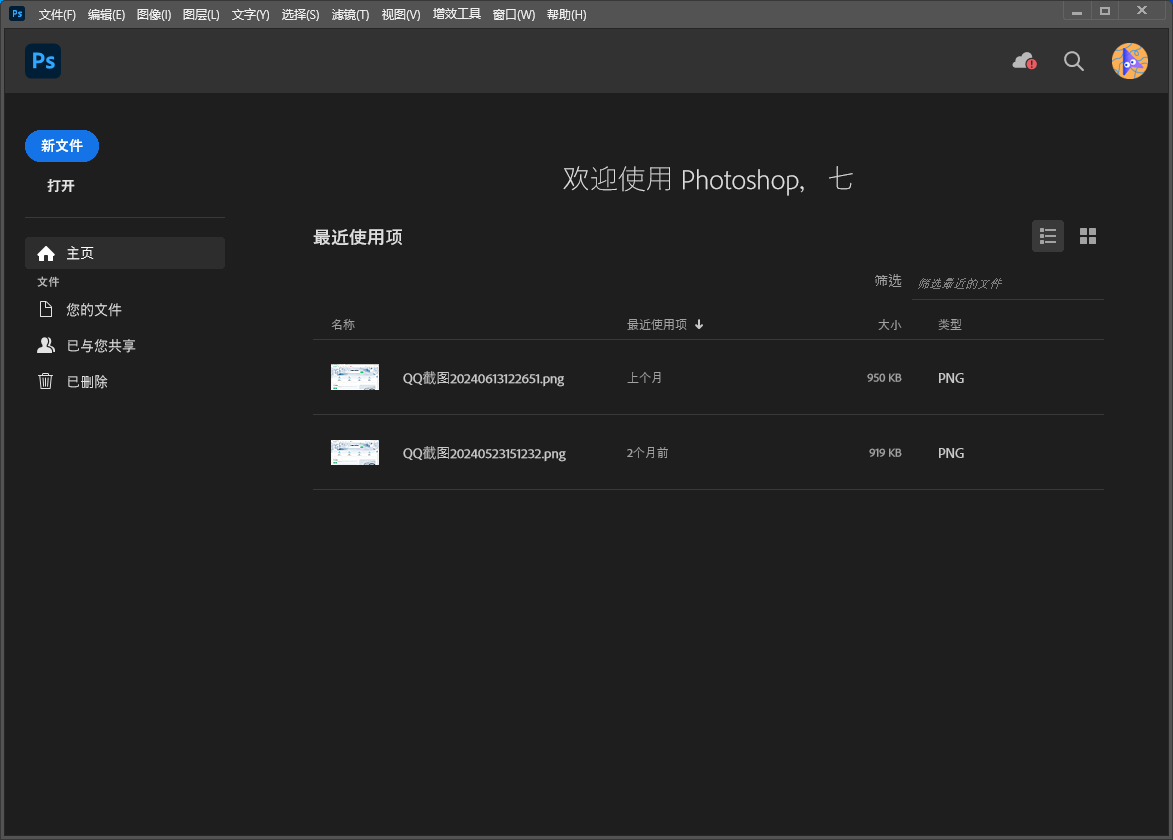Click the 已与您共享 people icon
Viewport: 1173px width, 840px height.
[x=46, y=345]
